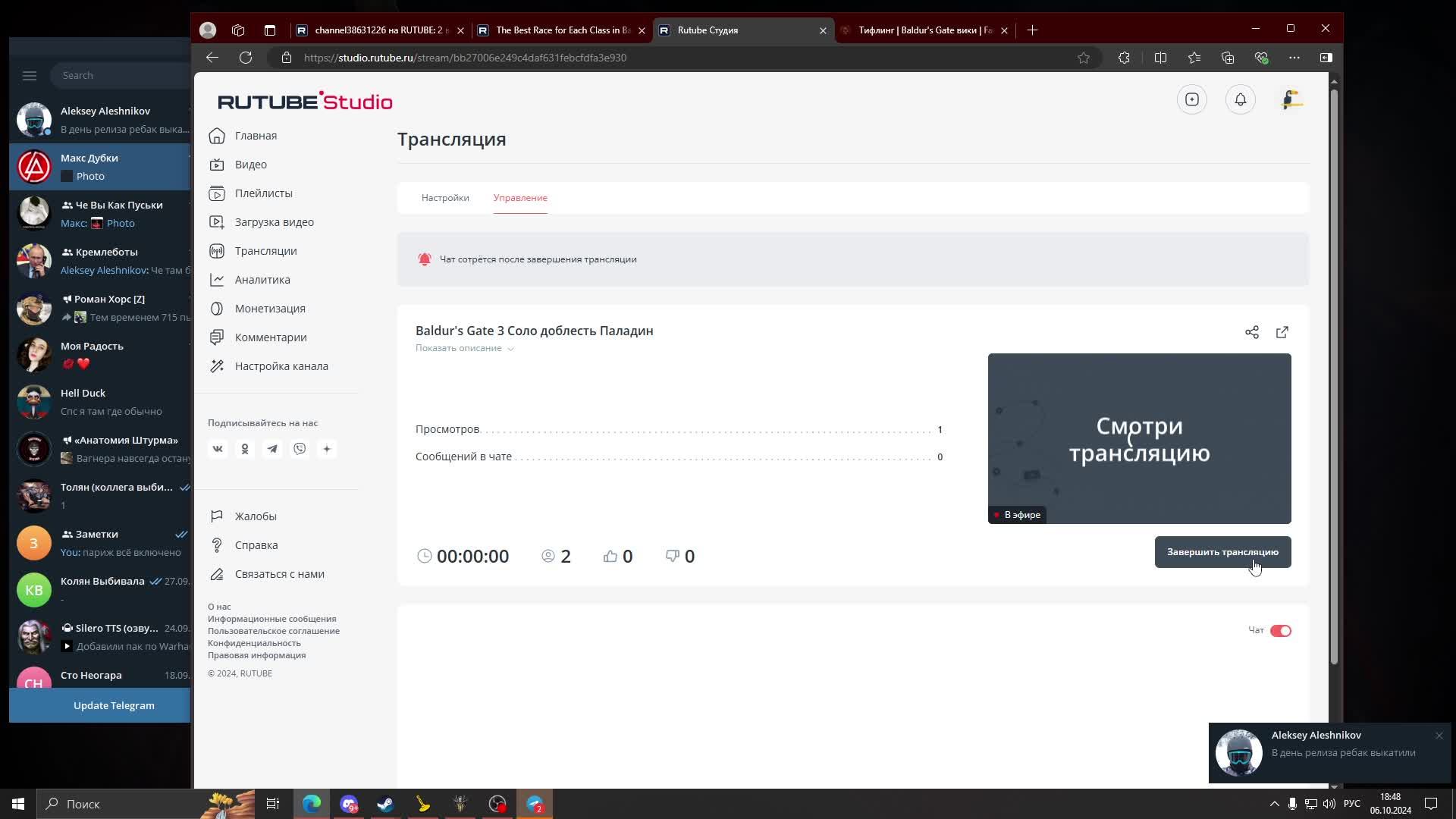Toggle the Чат switch off
The image size is (1456, 819).
[1280, 631]
